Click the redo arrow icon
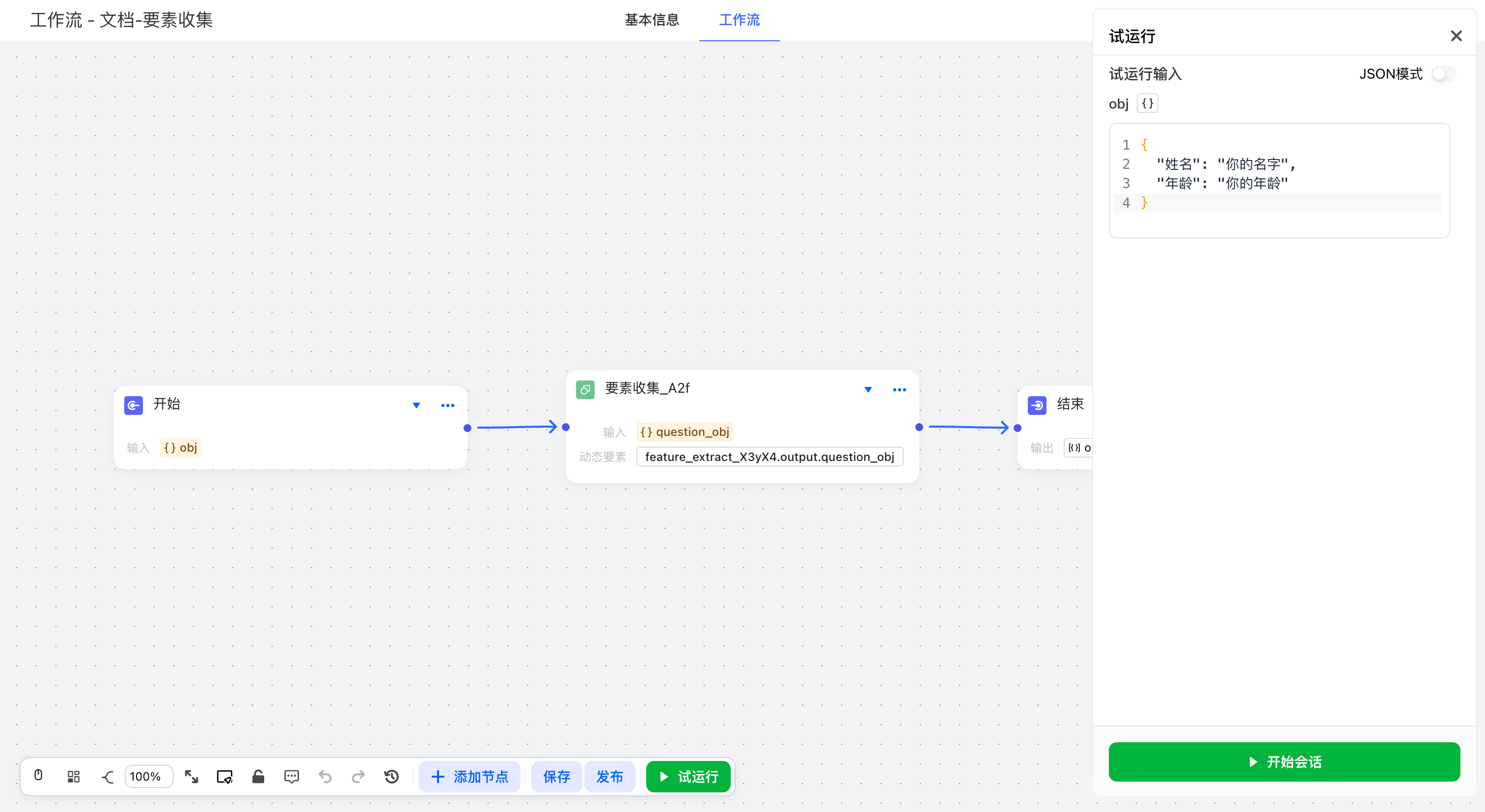The height and width of the screenshot is (812, 1485). click(x=358, y=776)
